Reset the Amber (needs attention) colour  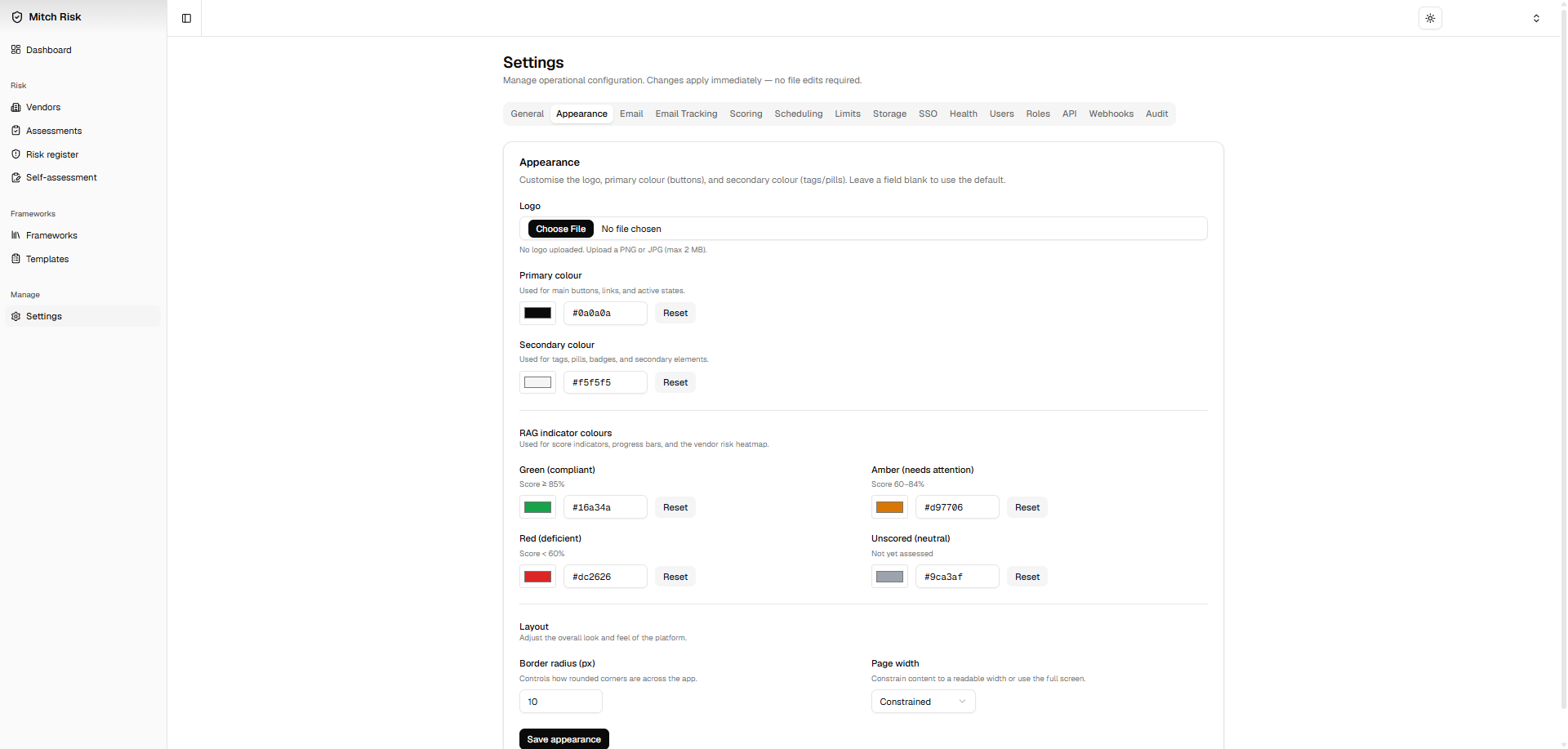(1027, 507)
